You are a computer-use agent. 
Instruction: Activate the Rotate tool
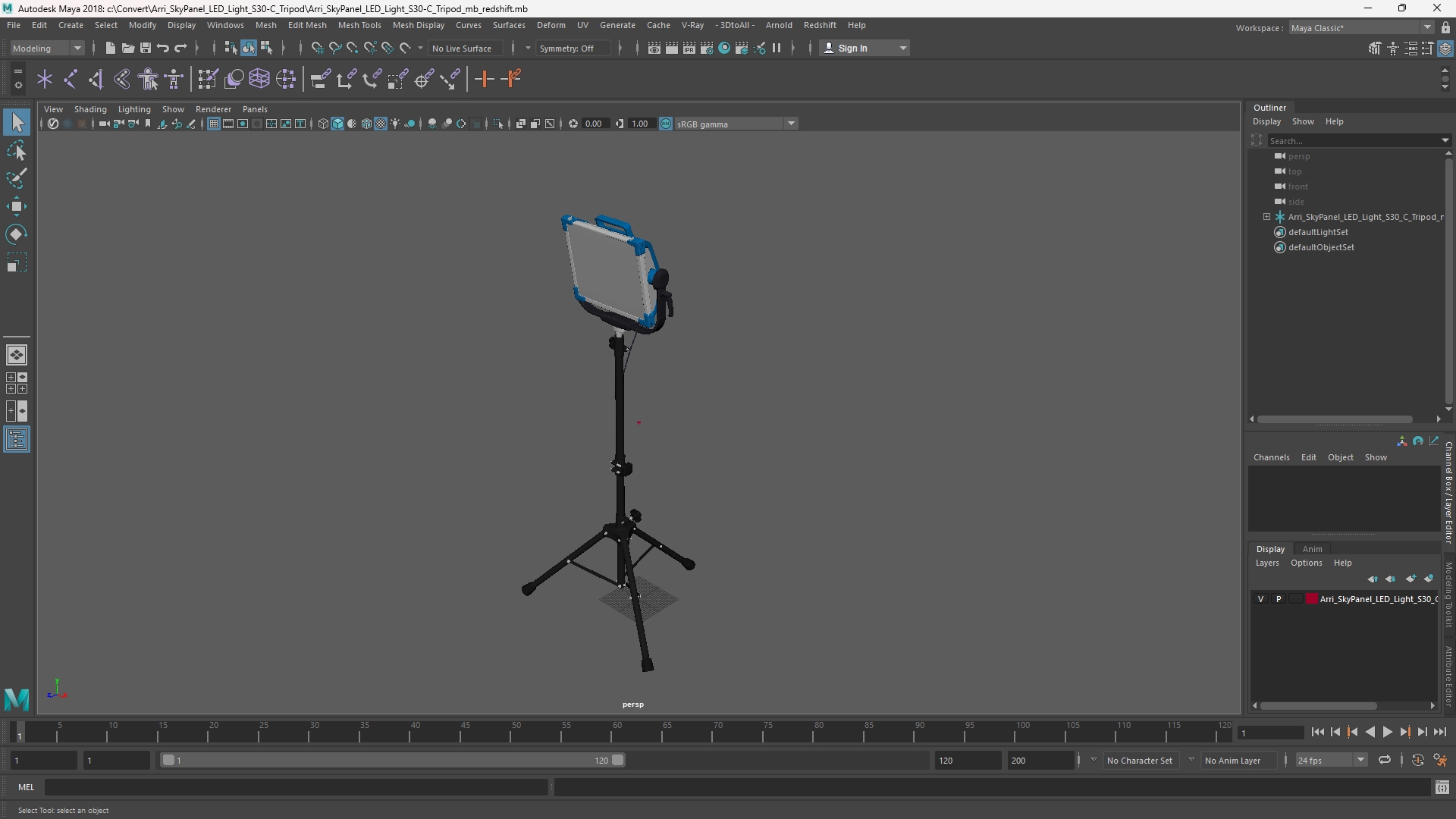point(17,234)
